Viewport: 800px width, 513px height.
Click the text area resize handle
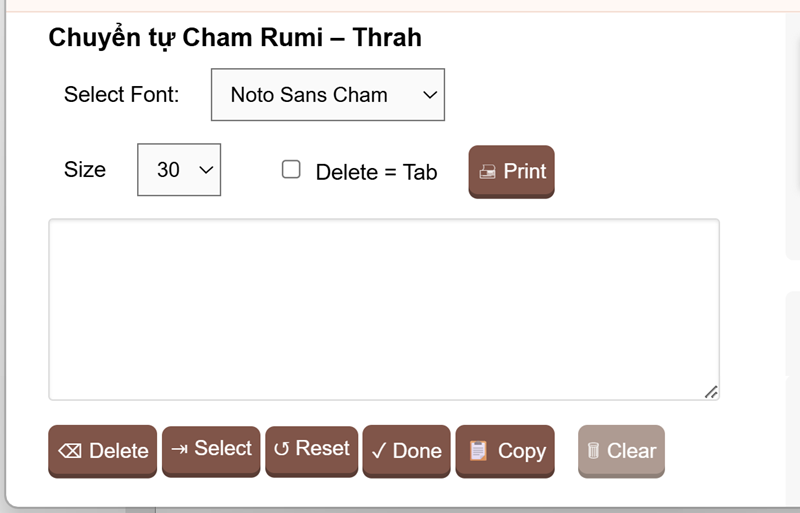click(x=711, y=392)
